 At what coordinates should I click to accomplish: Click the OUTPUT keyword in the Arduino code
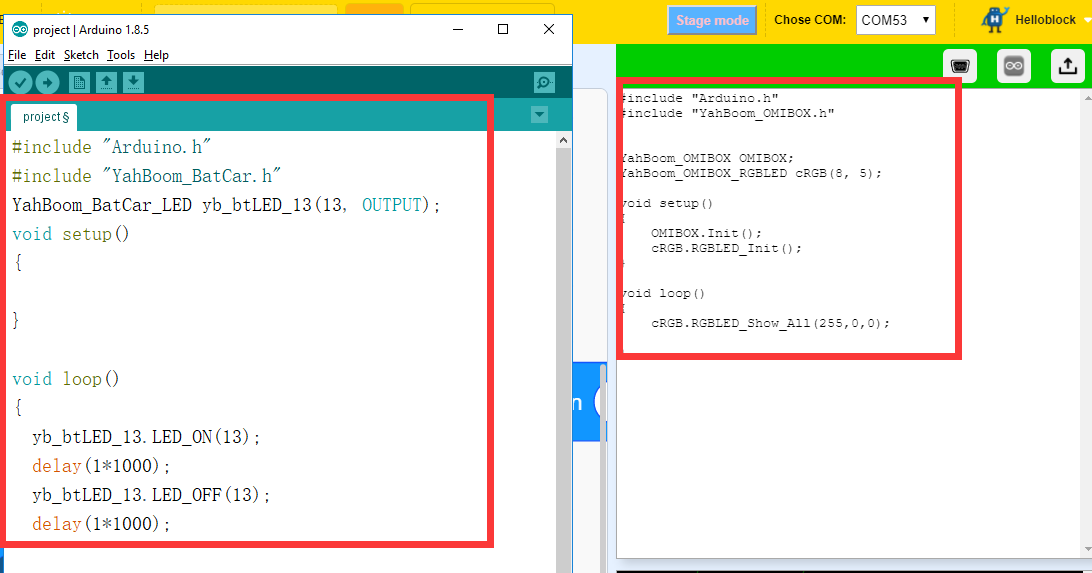[x=391, y=205]
